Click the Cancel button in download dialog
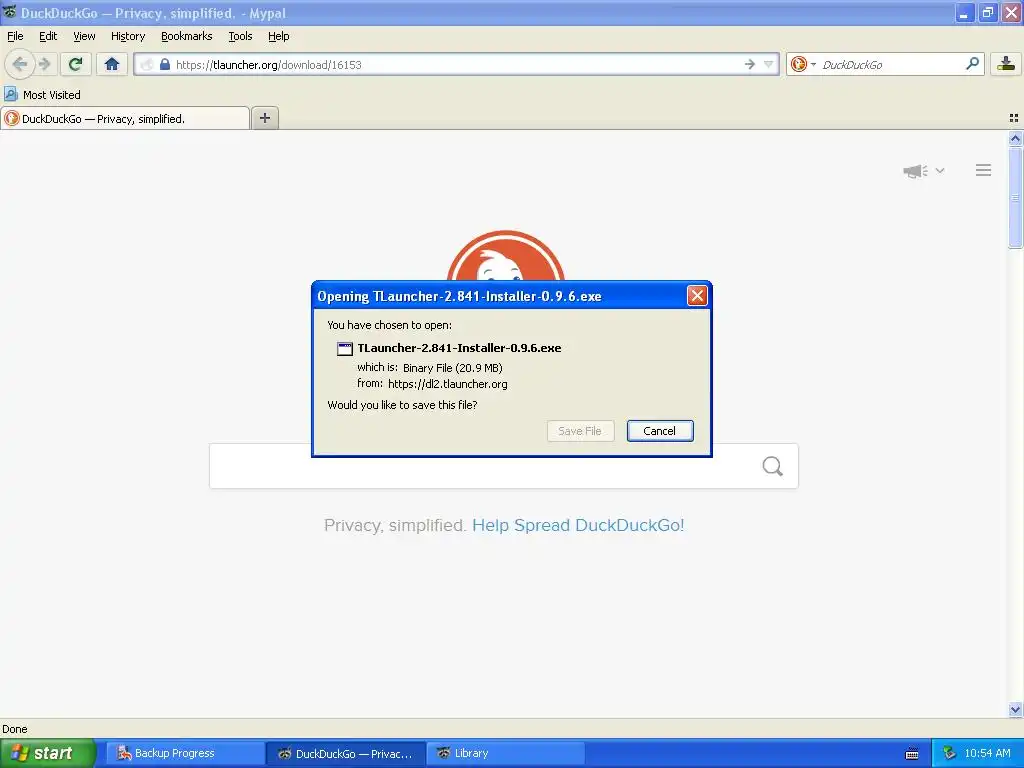This screenshot has width=1024, height=768. (660, 431)
